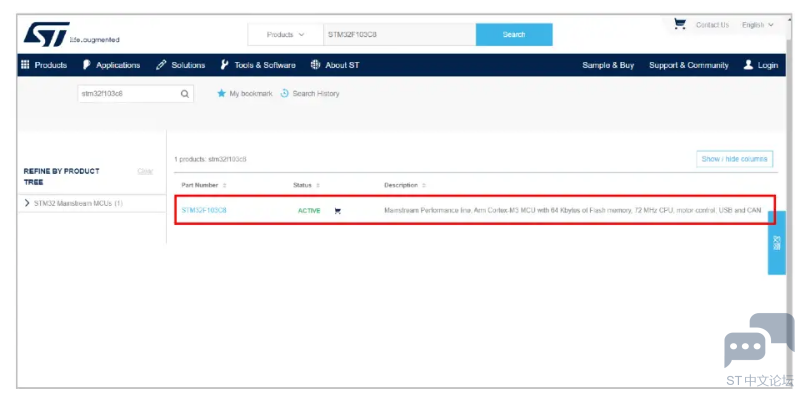803x396 pixels.
Task: Click the top search field with STM32F103C8
Action: pyautogui.click(x=399, y=35)
